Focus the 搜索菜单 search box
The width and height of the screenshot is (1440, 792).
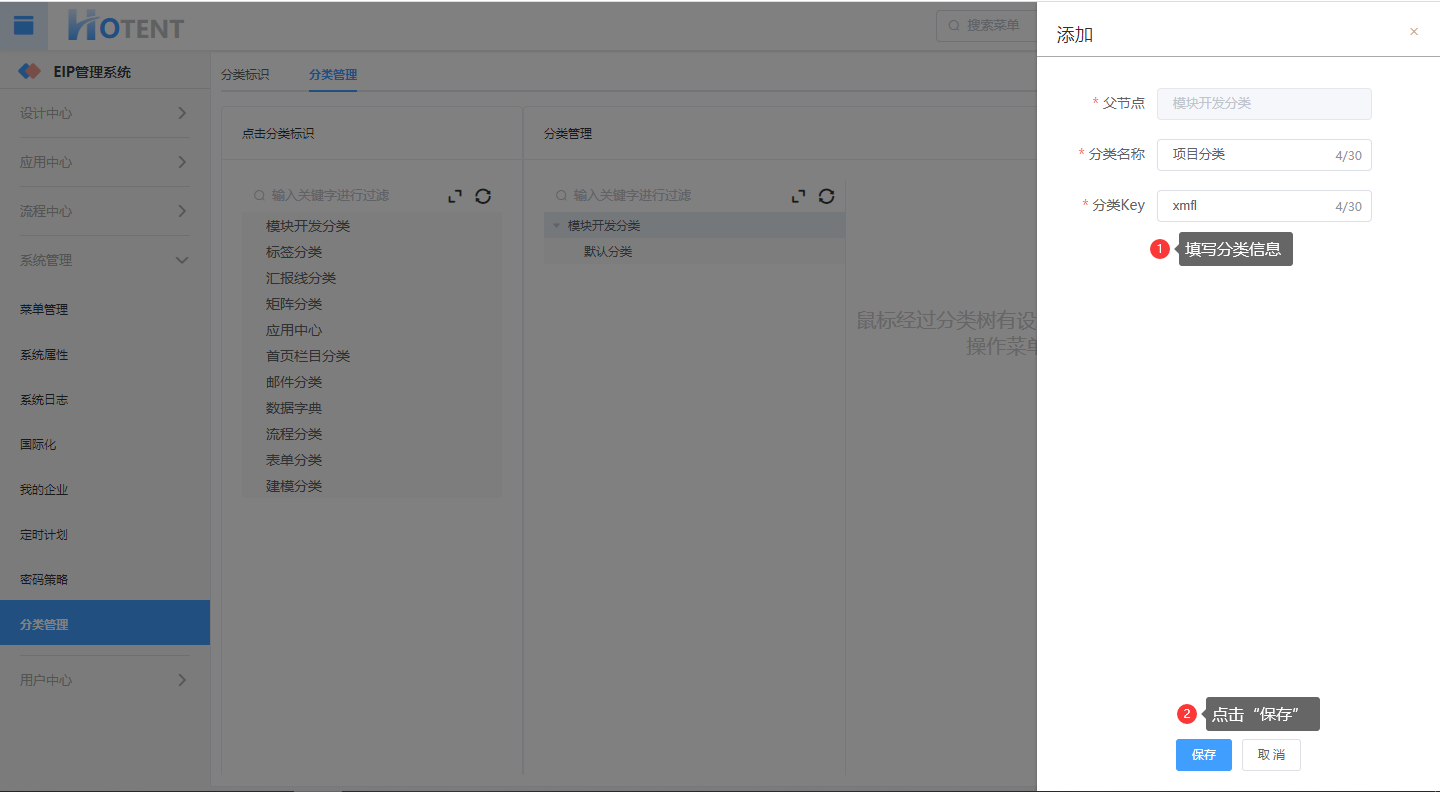point(986,26)
